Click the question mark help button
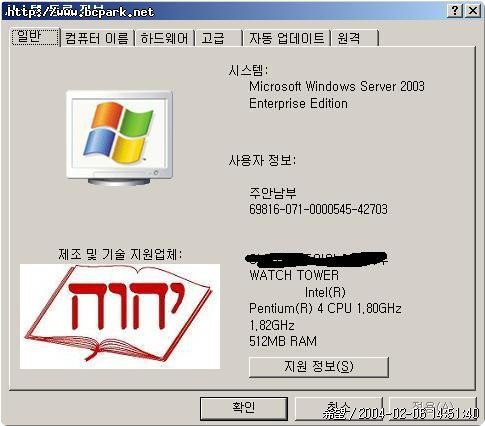The height and width of the screenshot is (426, 485). (455, 11)
